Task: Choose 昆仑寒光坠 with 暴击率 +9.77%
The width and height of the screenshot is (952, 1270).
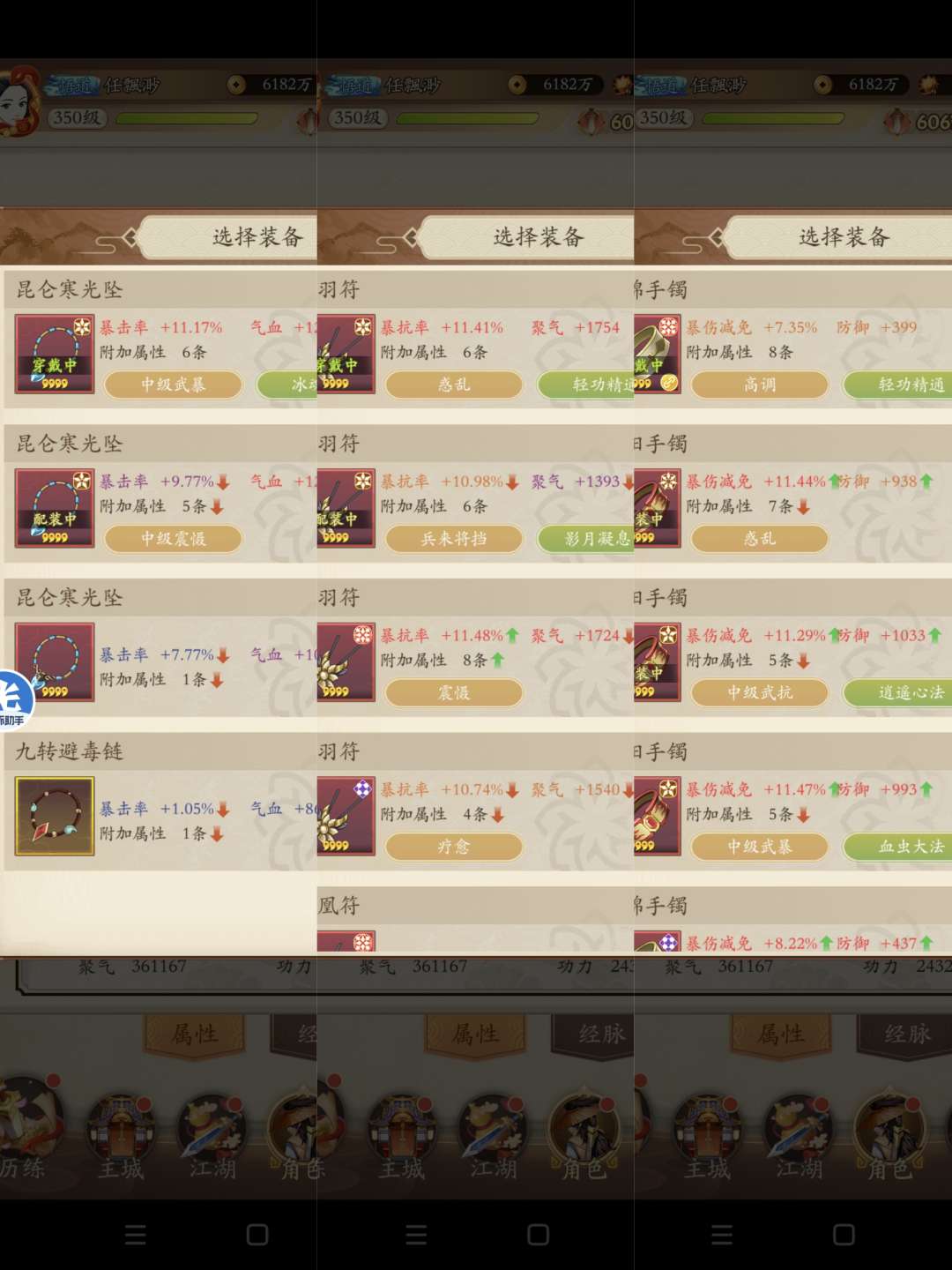Action: [160, 495]
